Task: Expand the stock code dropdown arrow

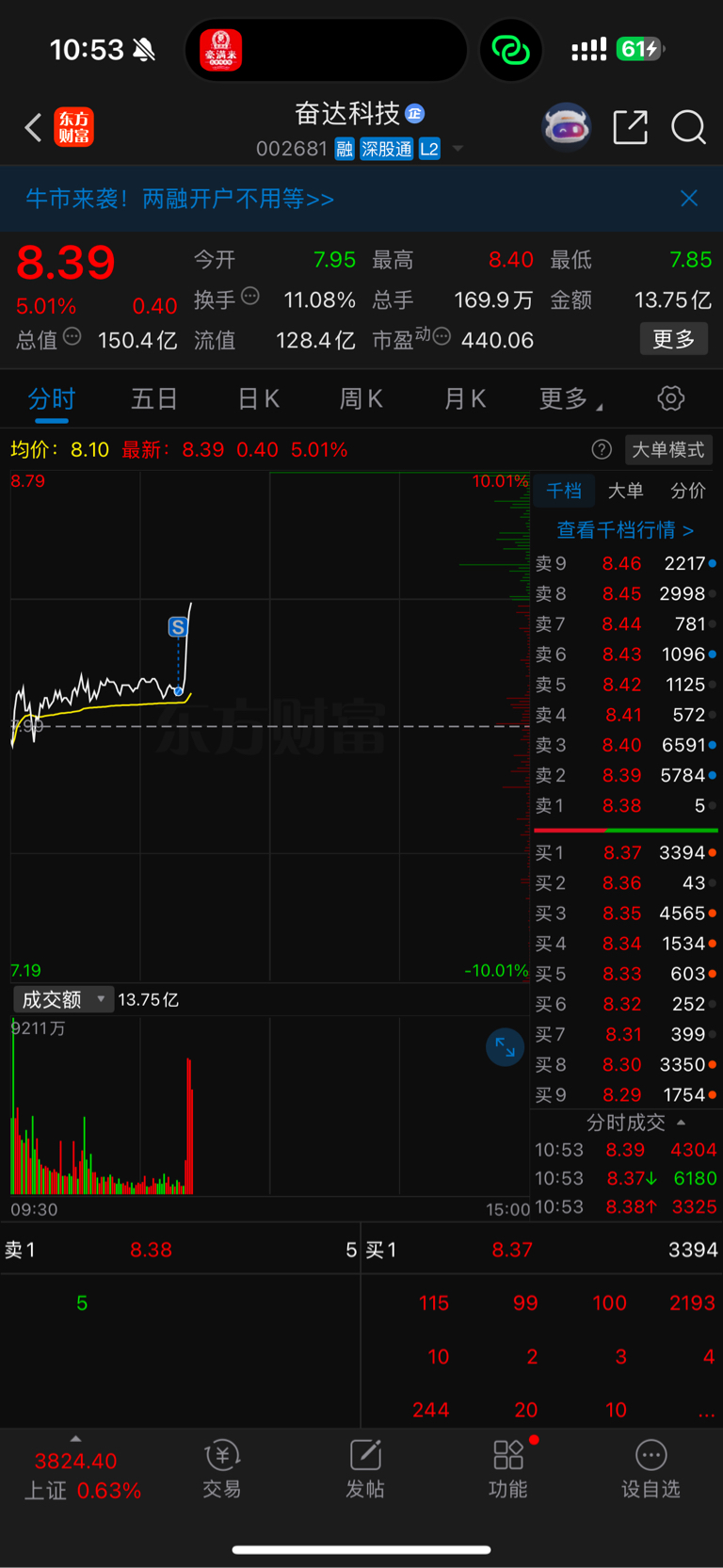Action: pyautogui.click(x=458, y=149)
